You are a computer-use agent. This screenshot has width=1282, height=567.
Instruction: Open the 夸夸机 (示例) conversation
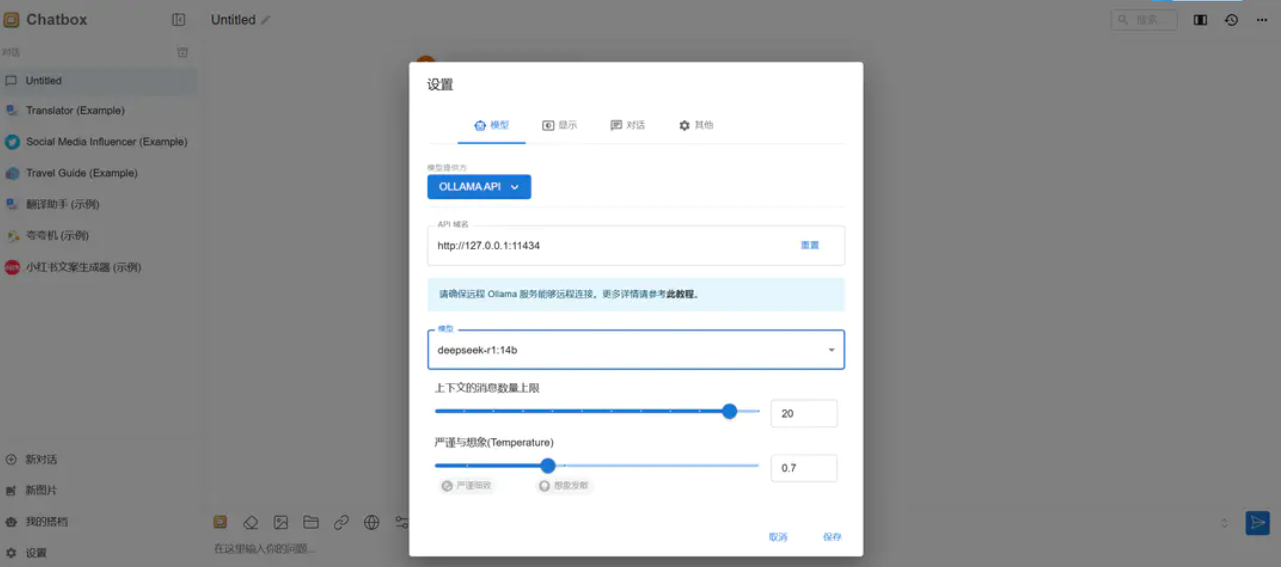click(x=98, y=236)
